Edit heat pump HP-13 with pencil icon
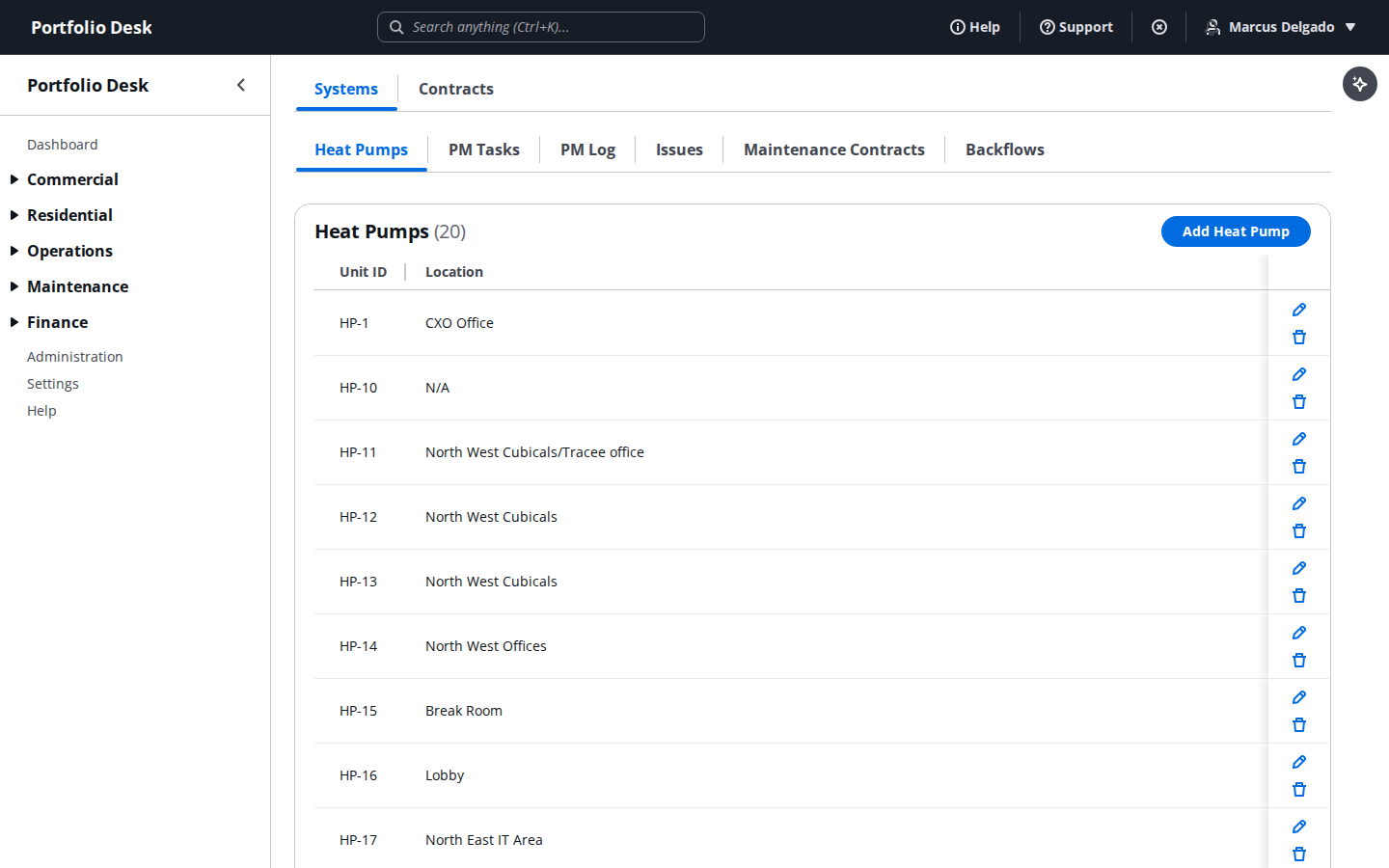 pyautogui.click(x=1299, y=568)
